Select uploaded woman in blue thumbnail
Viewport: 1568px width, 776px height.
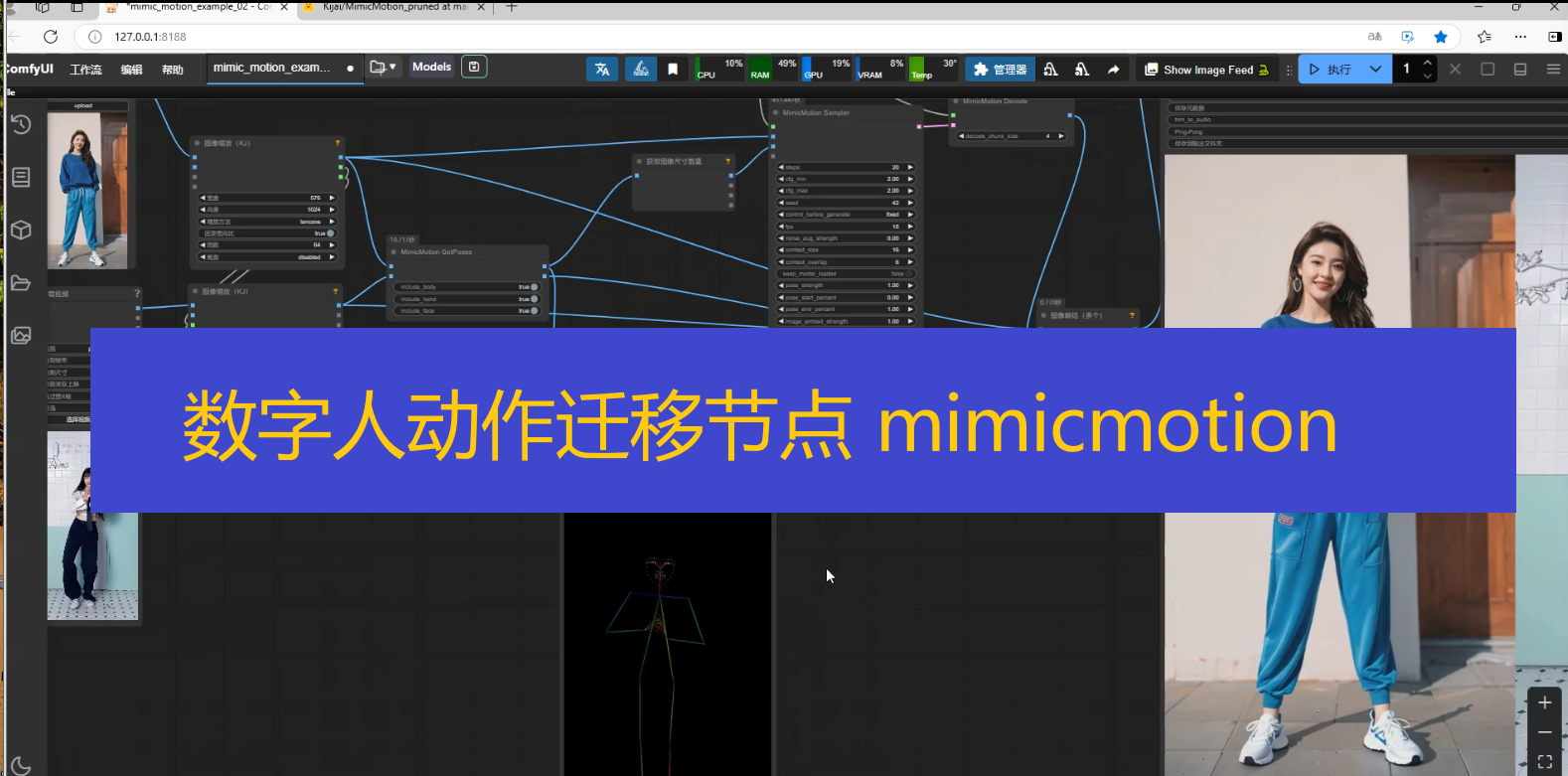pyautogui.click(x=87, y=190)
